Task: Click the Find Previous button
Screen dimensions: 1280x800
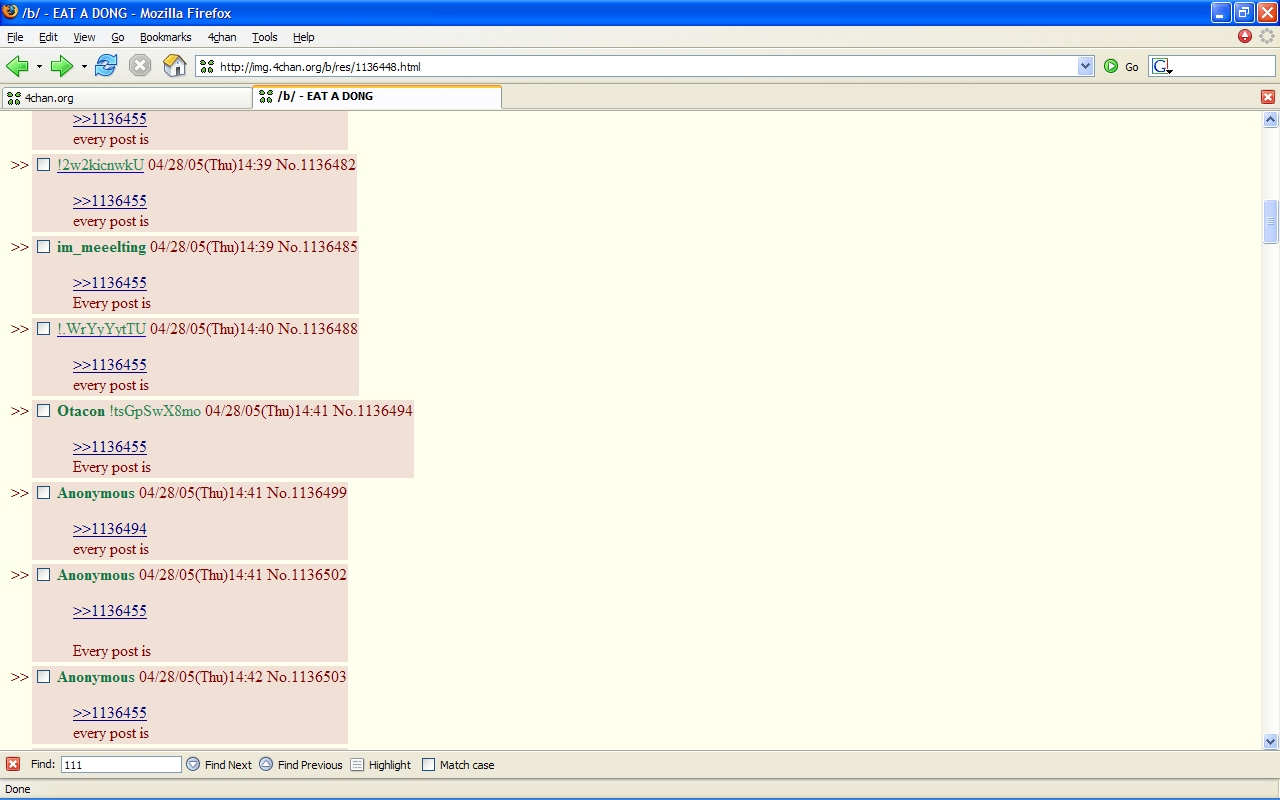Action: point(300,764)
